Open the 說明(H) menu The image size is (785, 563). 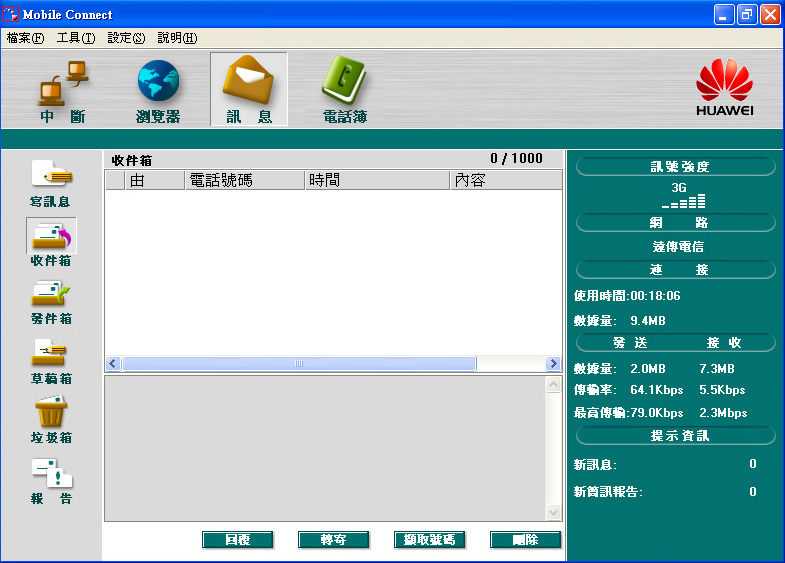click(177, 38)
